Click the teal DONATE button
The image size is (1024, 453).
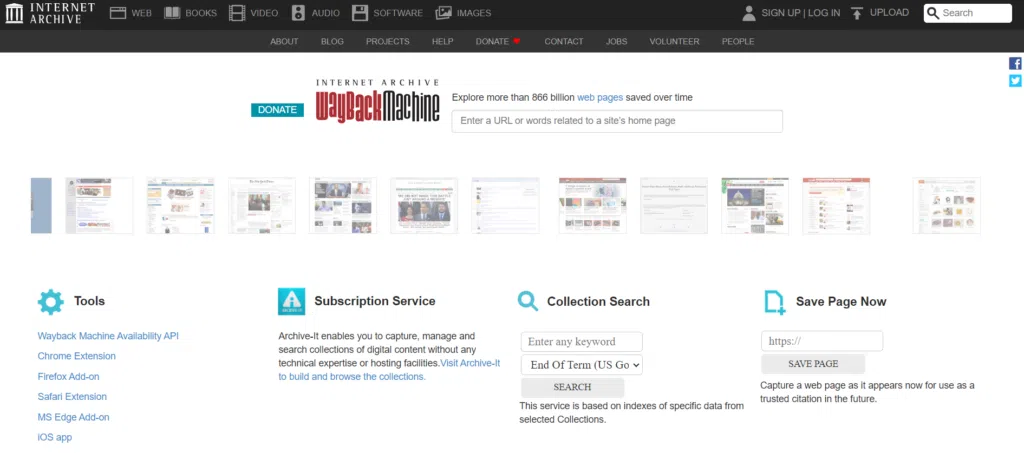(278, 110)
